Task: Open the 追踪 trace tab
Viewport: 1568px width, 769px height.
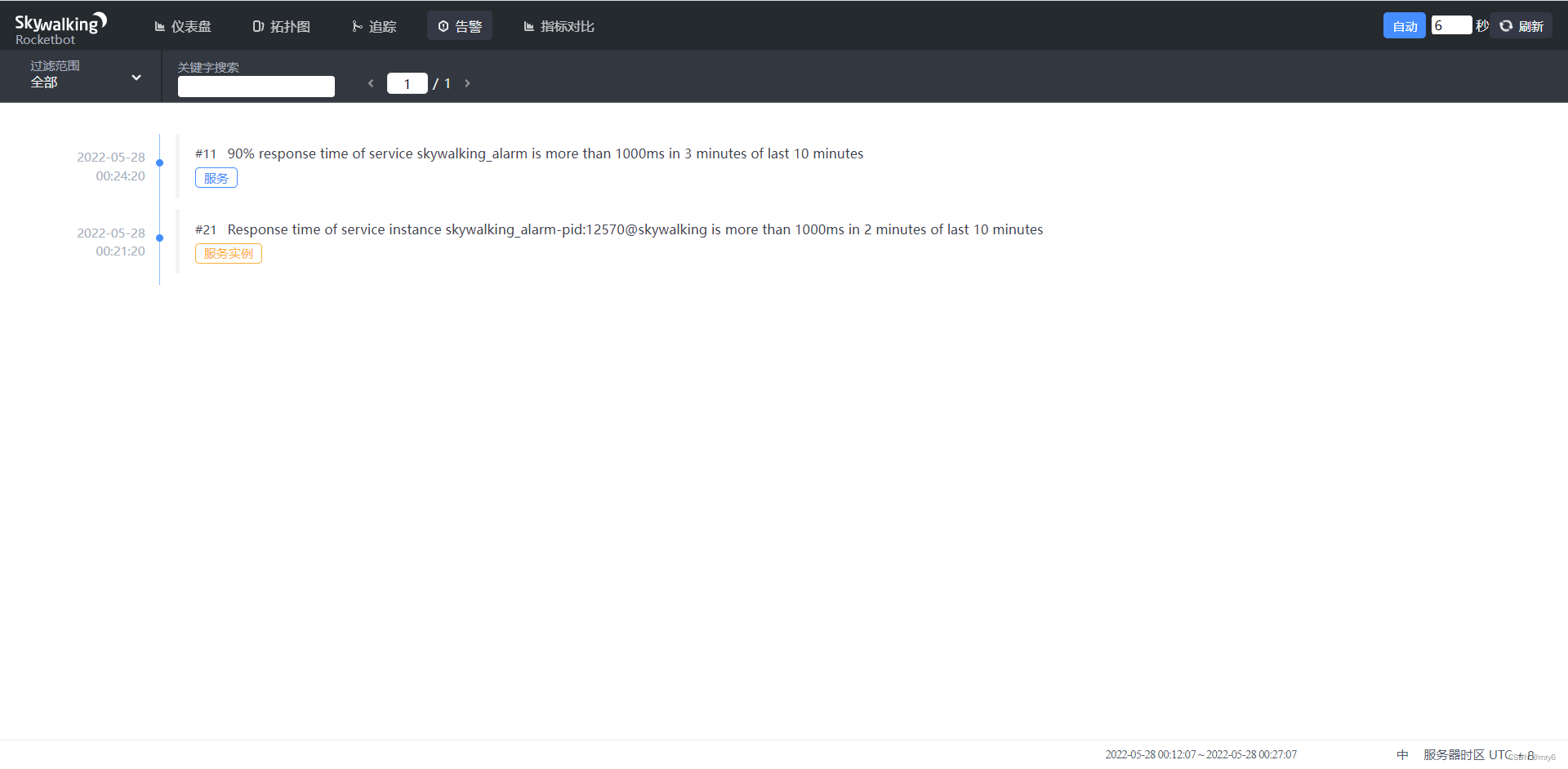Action: pos(374,26)
